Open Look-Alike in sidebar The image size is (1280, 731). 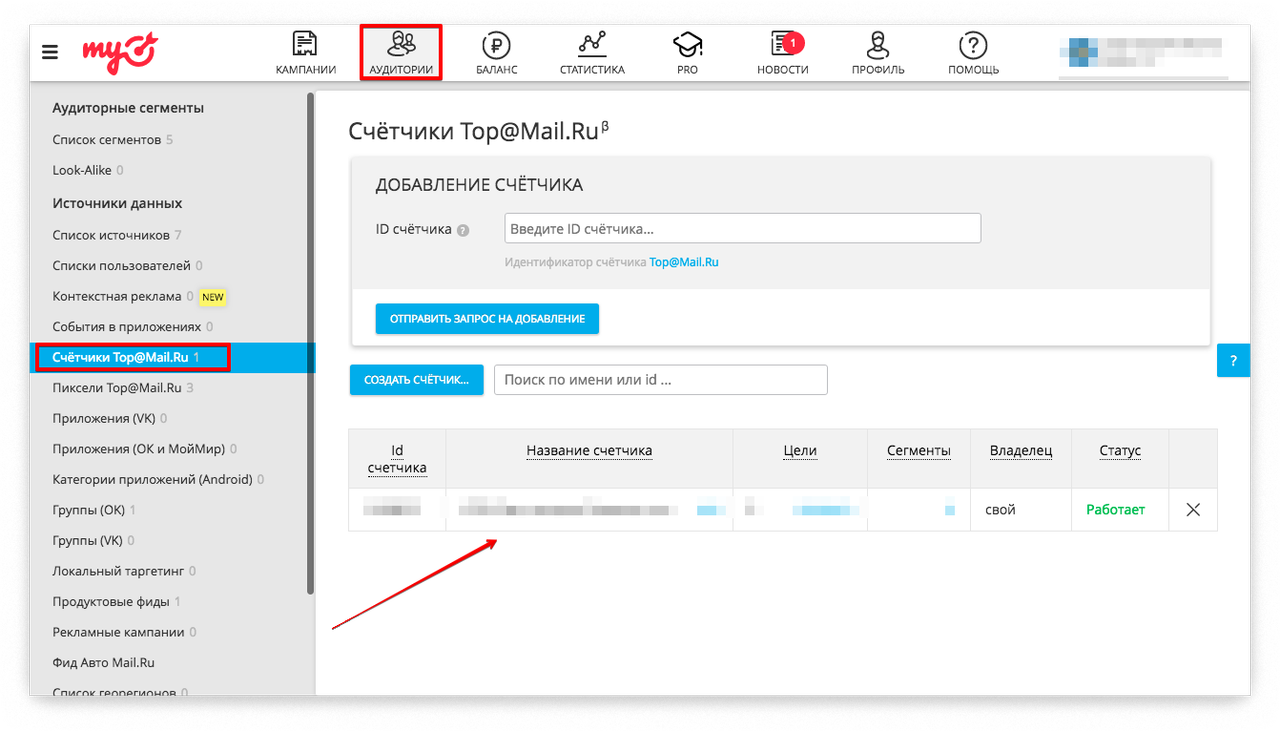coord(88,170)
